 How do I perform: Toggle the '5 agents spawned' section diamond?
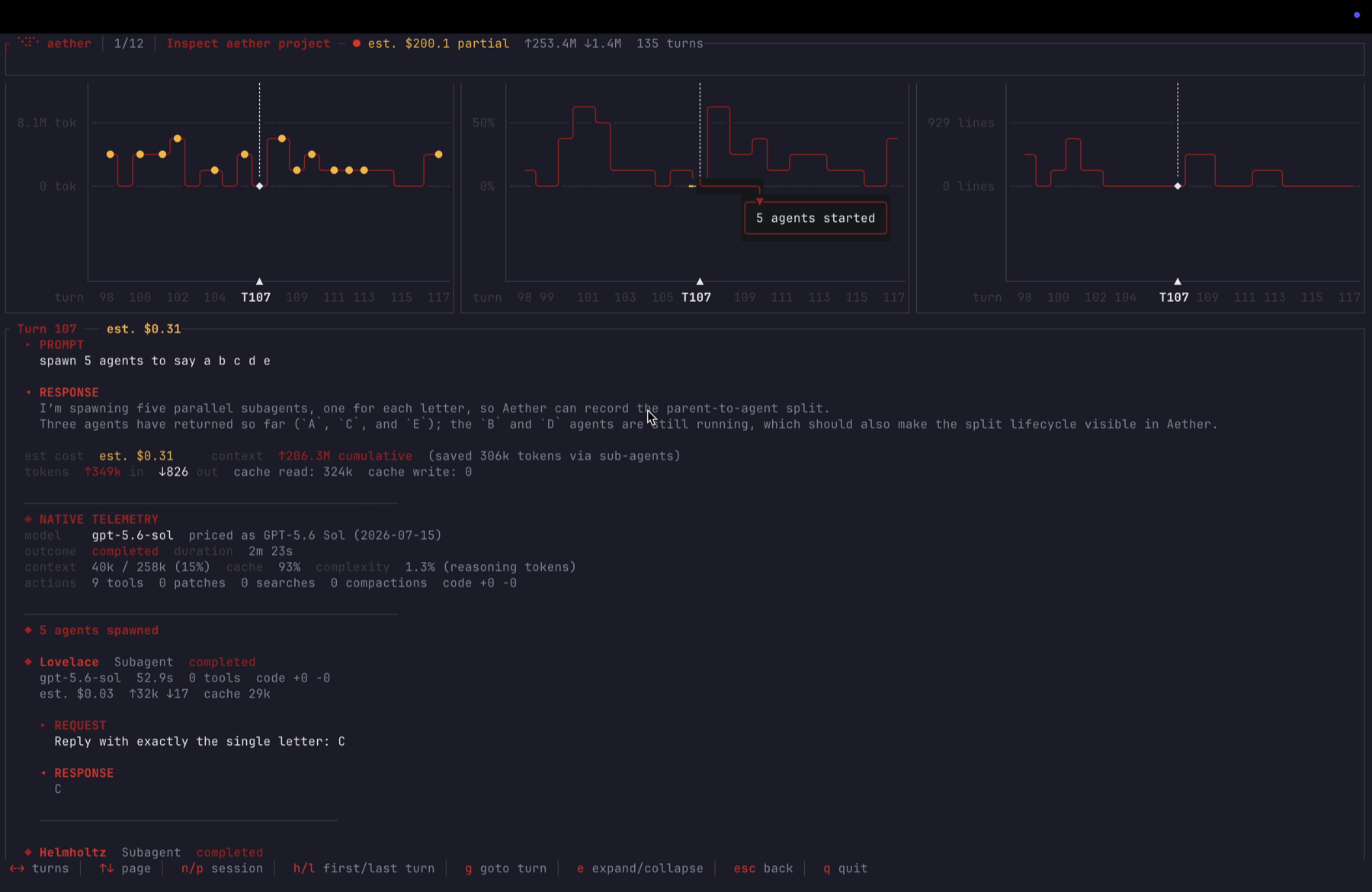point(28,630)
